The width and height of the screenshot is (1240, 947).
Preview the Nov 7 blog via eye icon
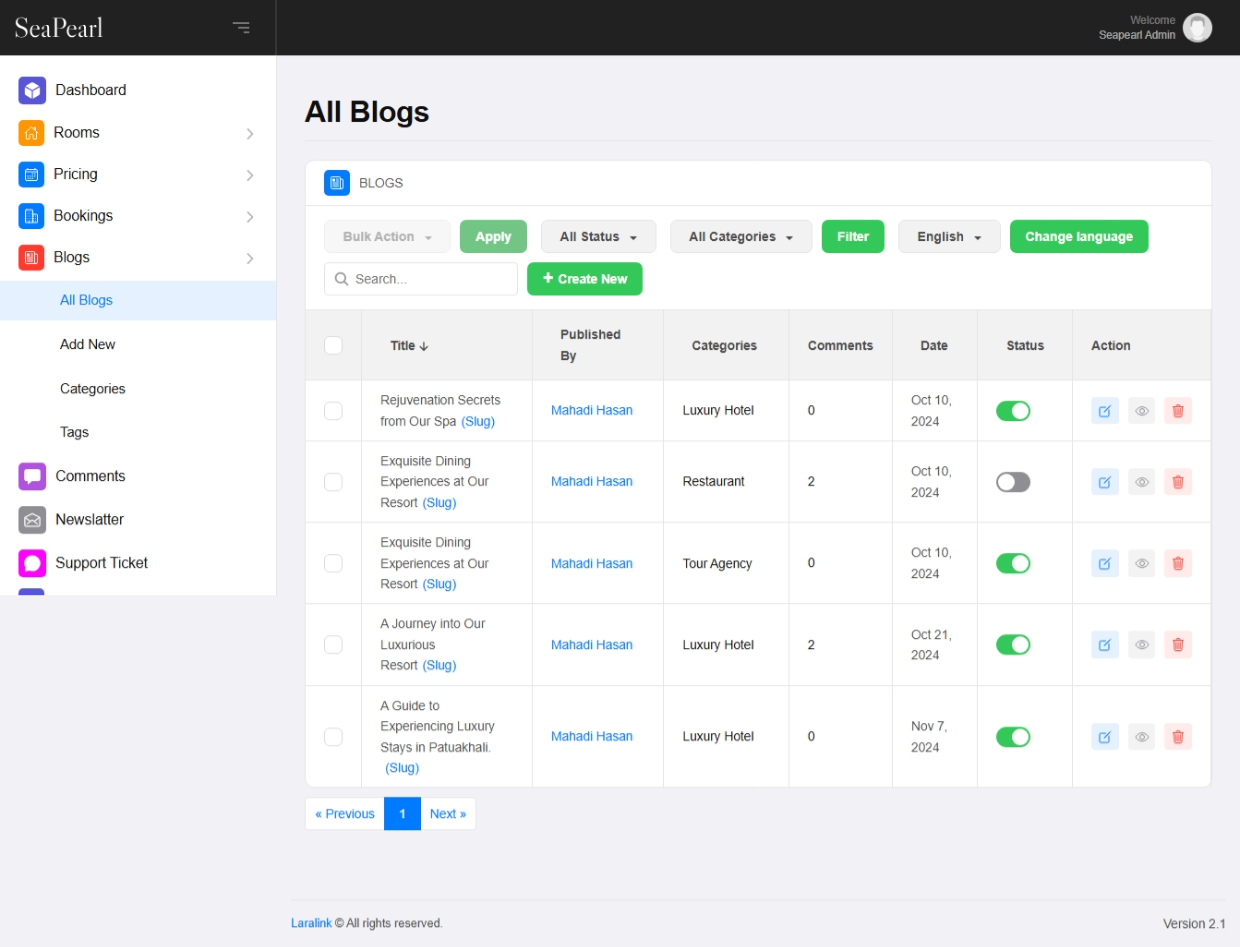[1141, 737]
